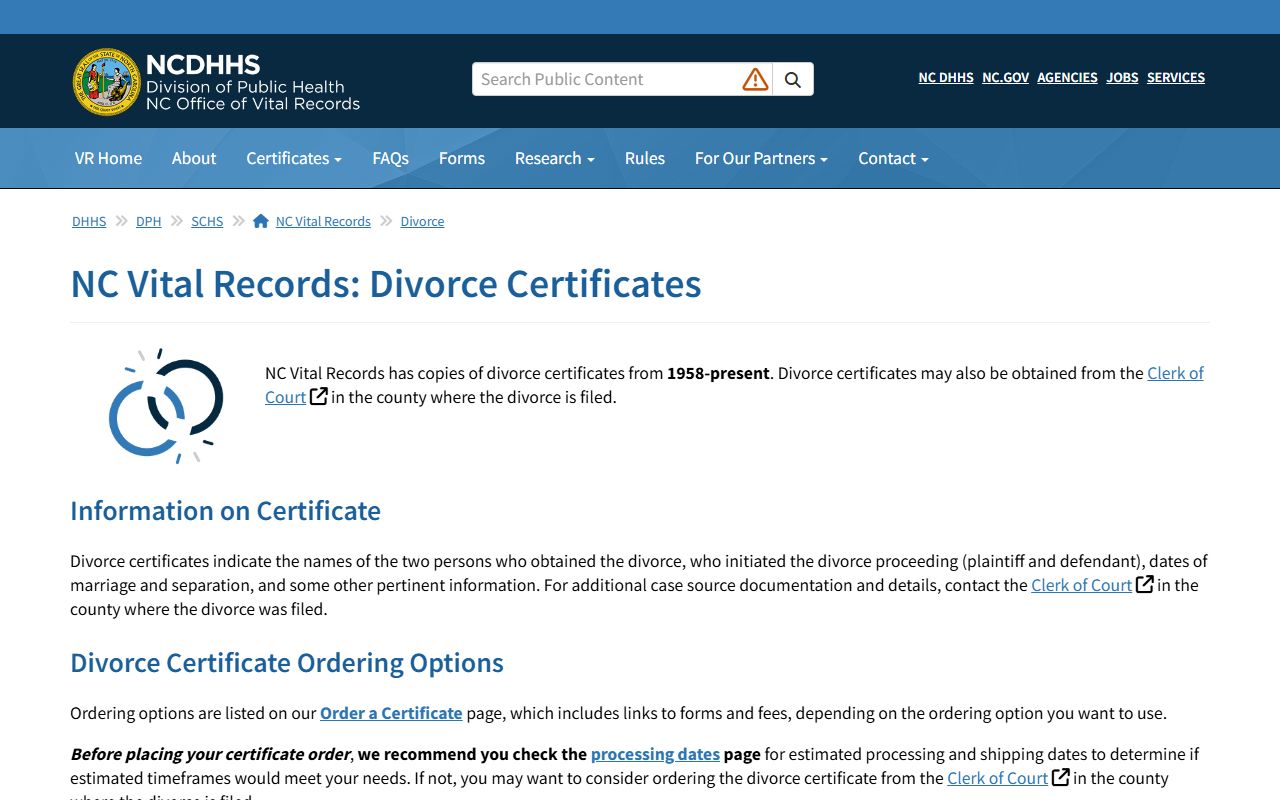The width and height of the screenshot is (1280, 800).
Task: Click the bold 1958-present text
Action: pos(718,373)
